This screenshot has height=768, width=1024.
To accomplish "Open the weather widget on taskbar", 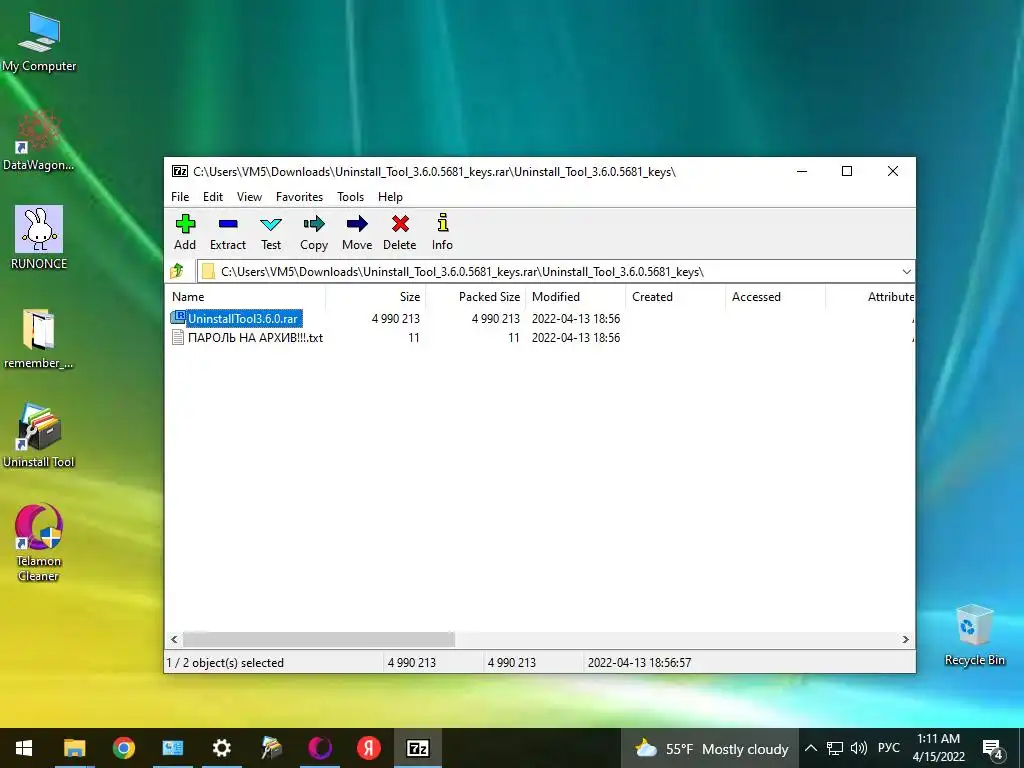I will coord(711,749).
